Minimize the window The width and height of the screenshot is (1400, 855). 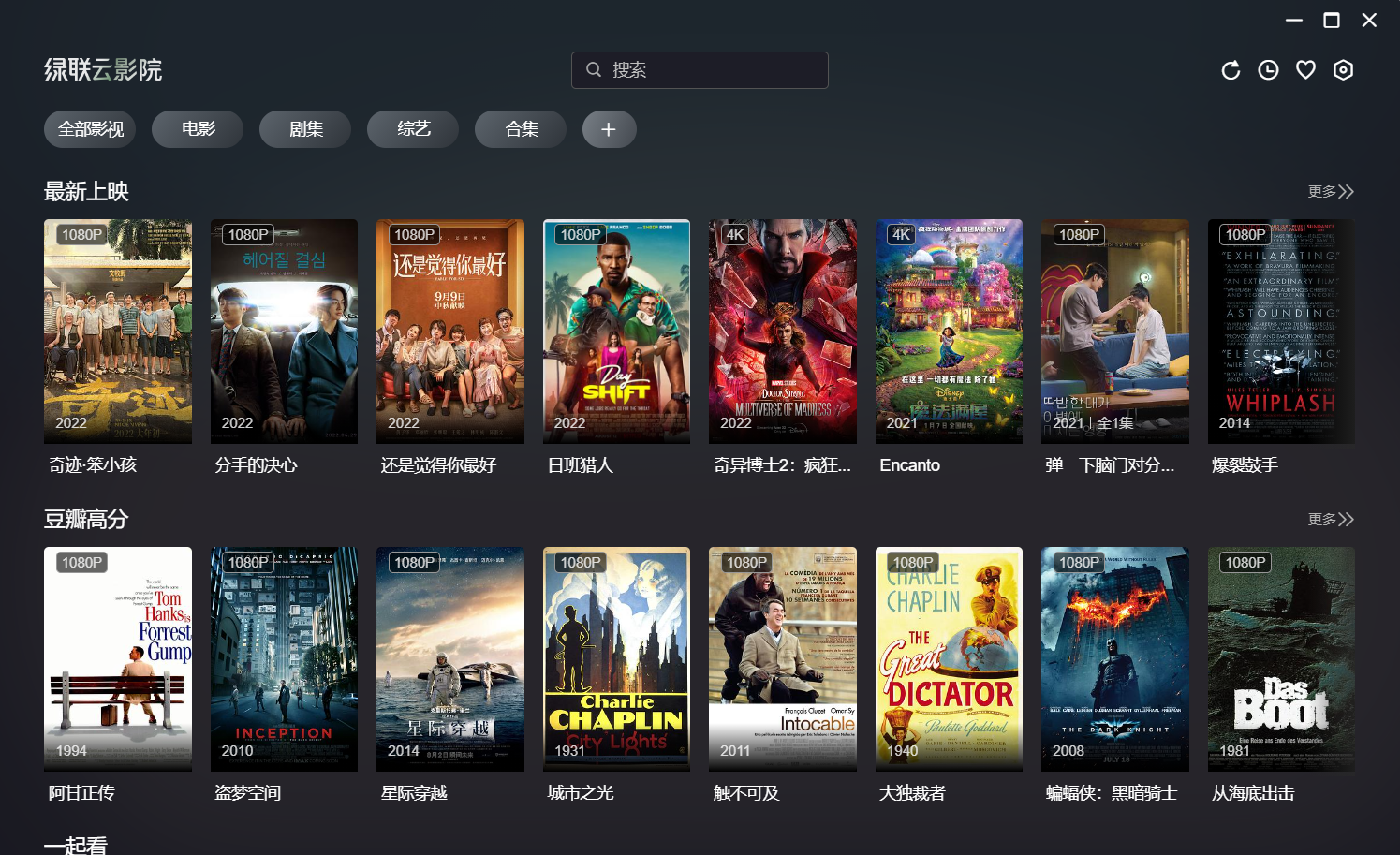(1294, 20)
